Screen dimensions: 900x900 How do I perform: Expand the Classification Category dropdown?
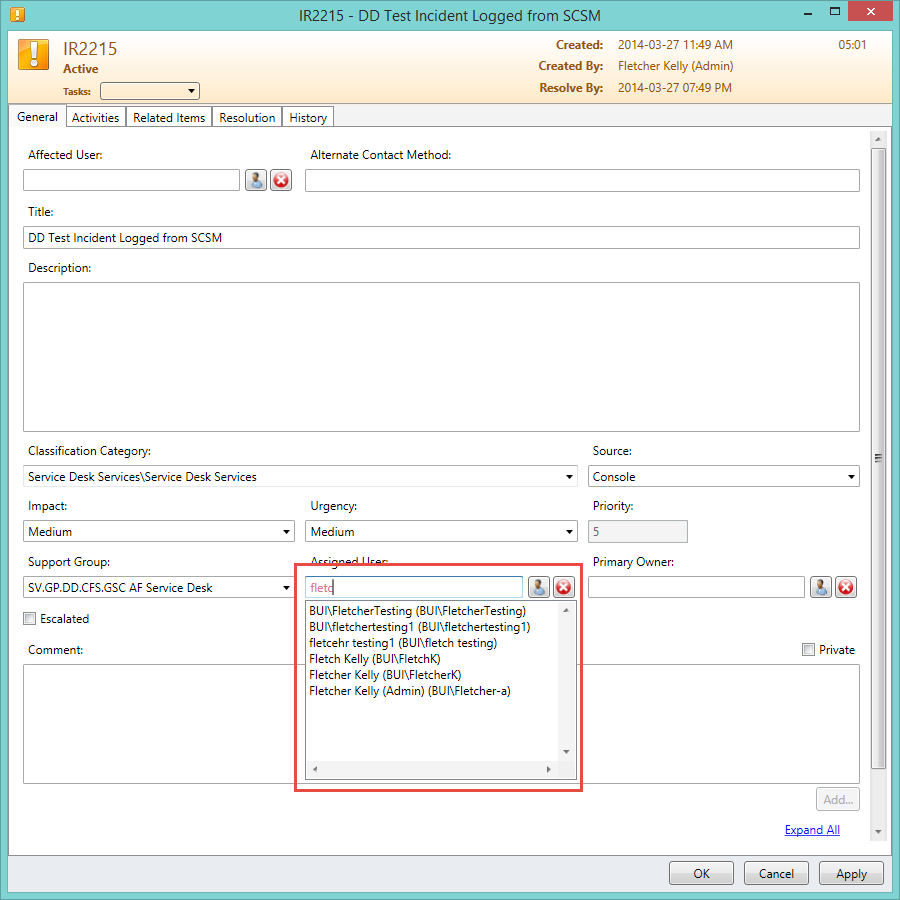[570, 477]
